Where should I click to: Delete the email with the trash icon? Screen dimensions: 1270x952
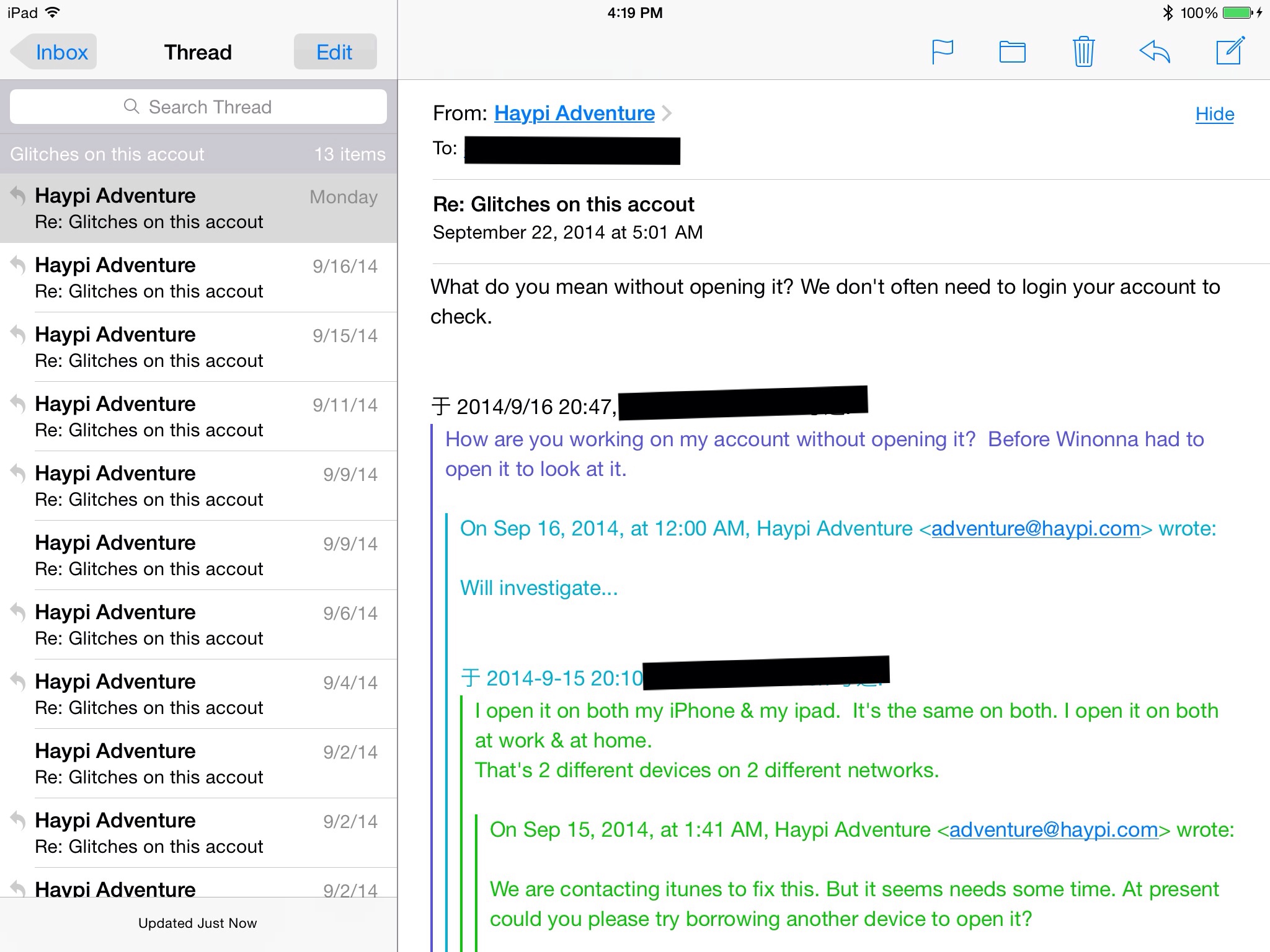coord(1083,52)
